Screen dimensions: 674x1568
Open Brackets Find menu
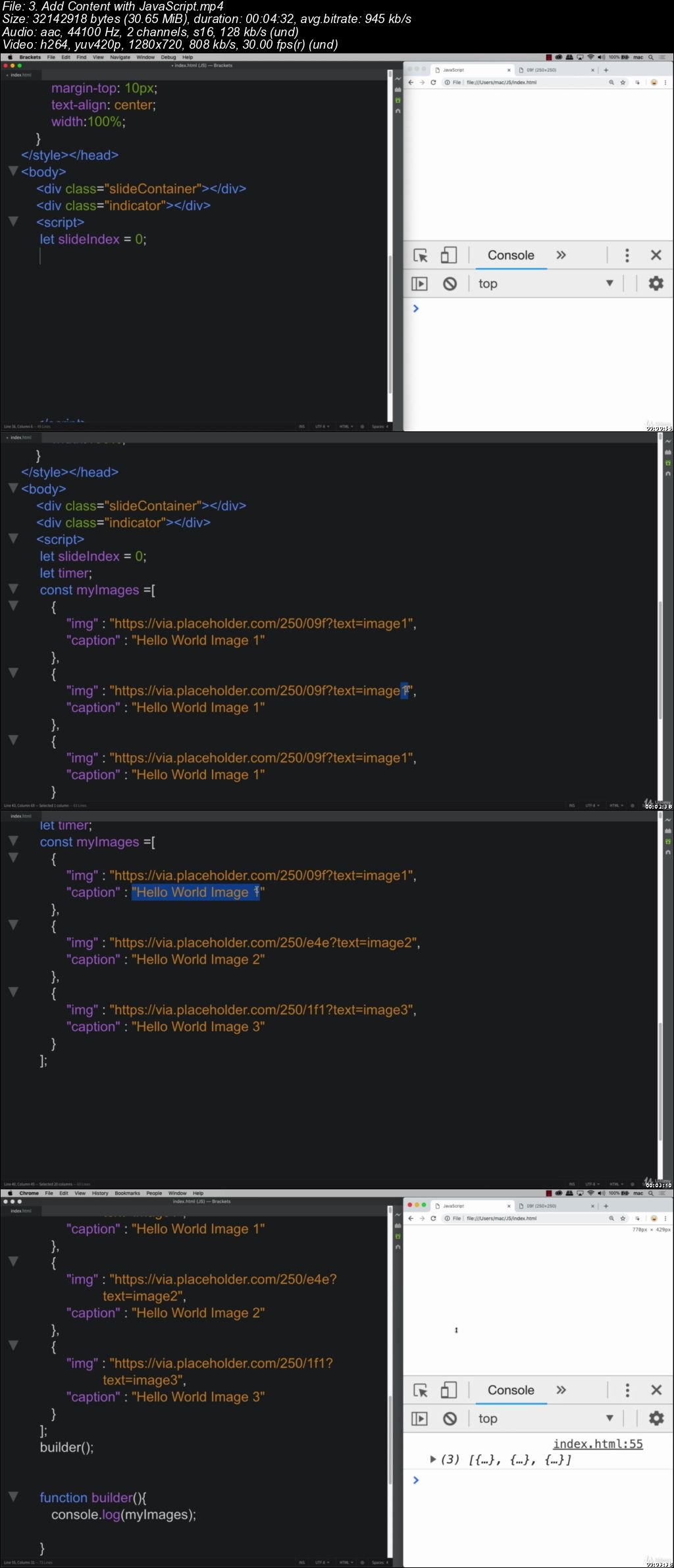82,57
